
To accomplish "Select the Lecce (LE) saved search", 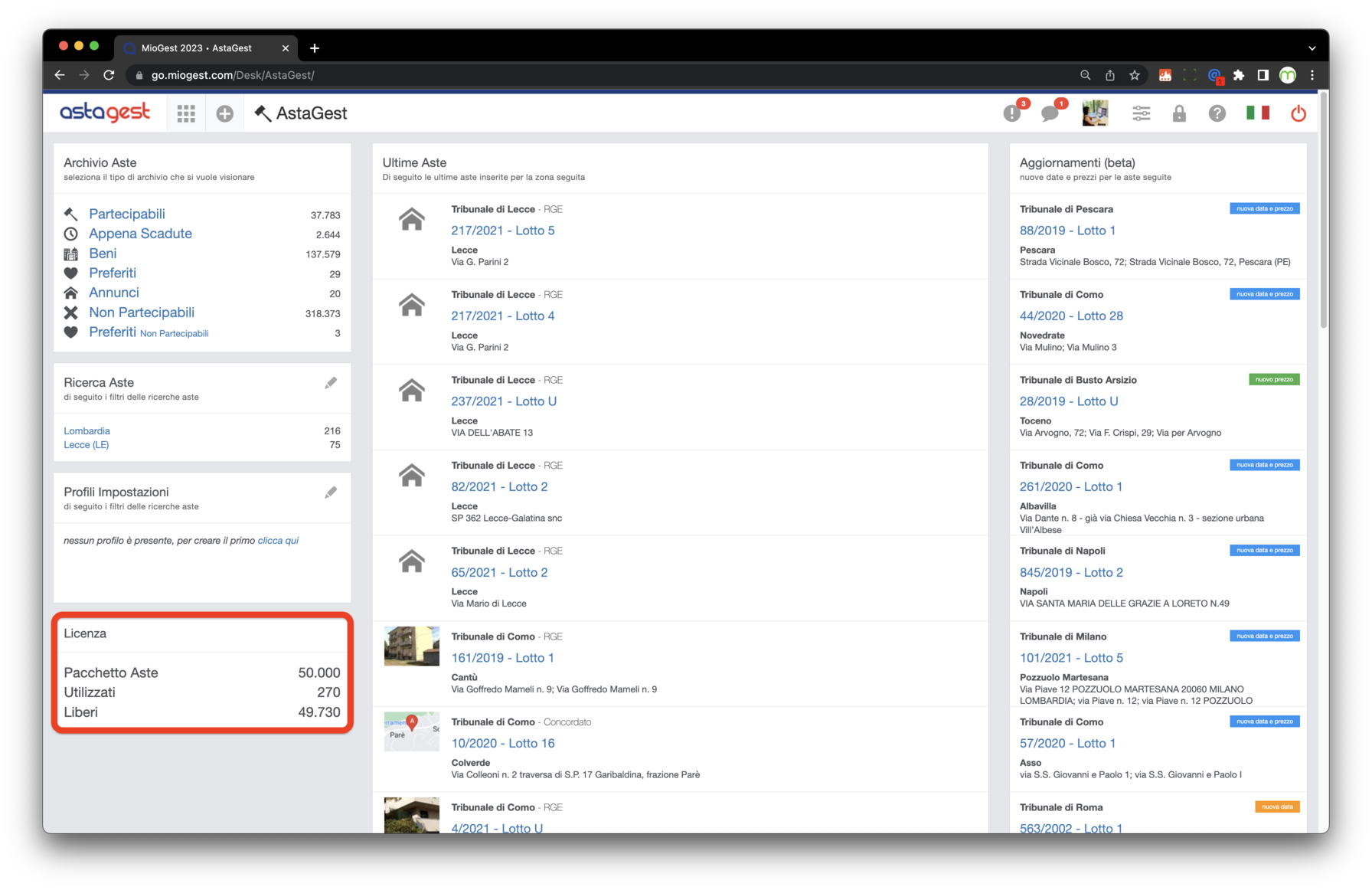I will tap(86, 445).
